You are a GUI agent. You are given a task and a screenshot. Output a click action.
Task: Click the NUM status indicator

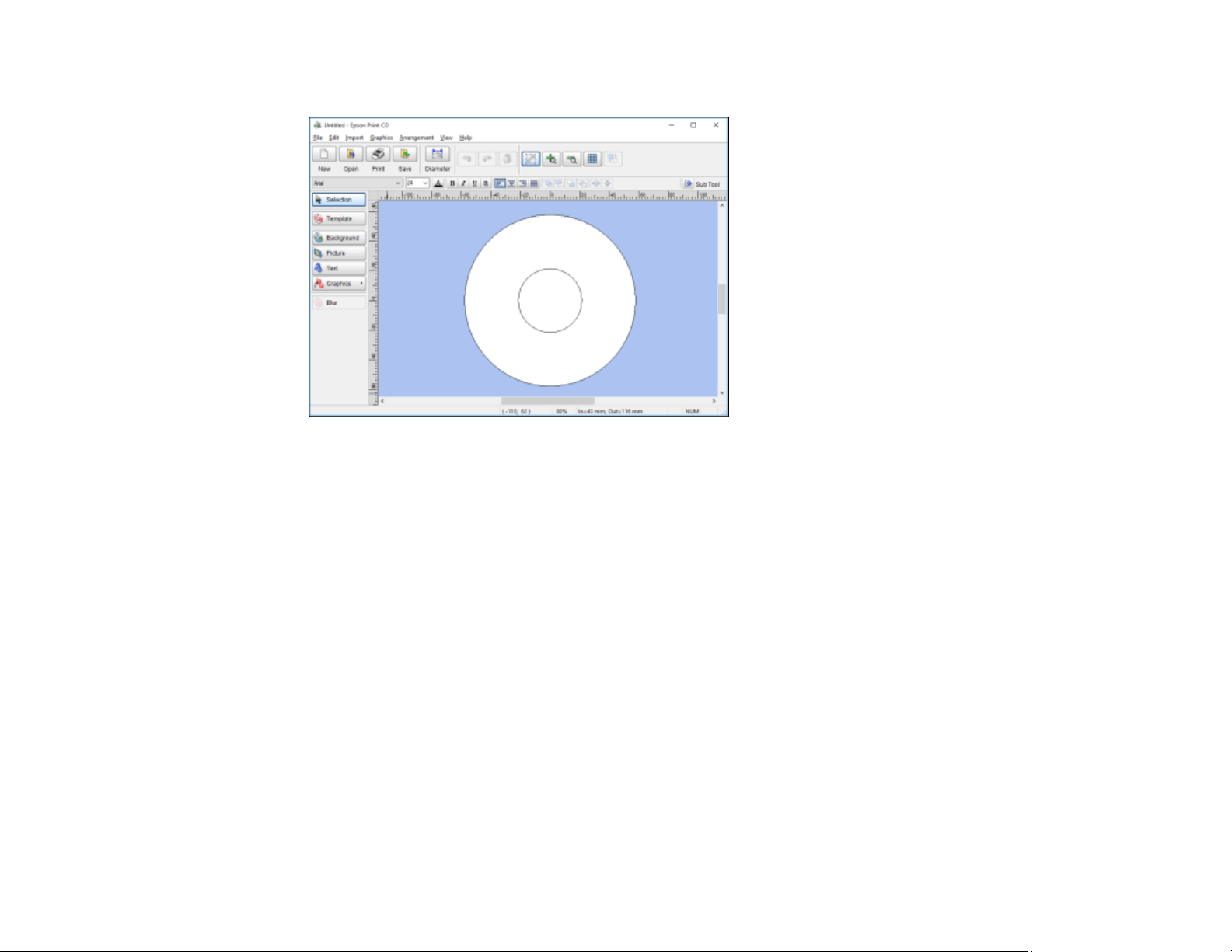point(692,411)
